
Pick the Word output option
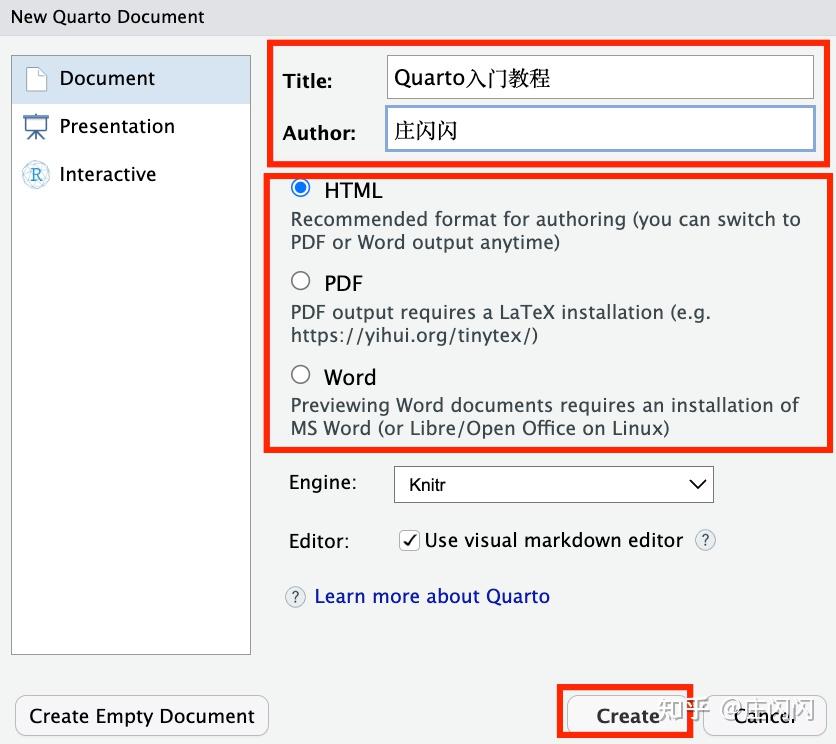(x=300, y=375)
